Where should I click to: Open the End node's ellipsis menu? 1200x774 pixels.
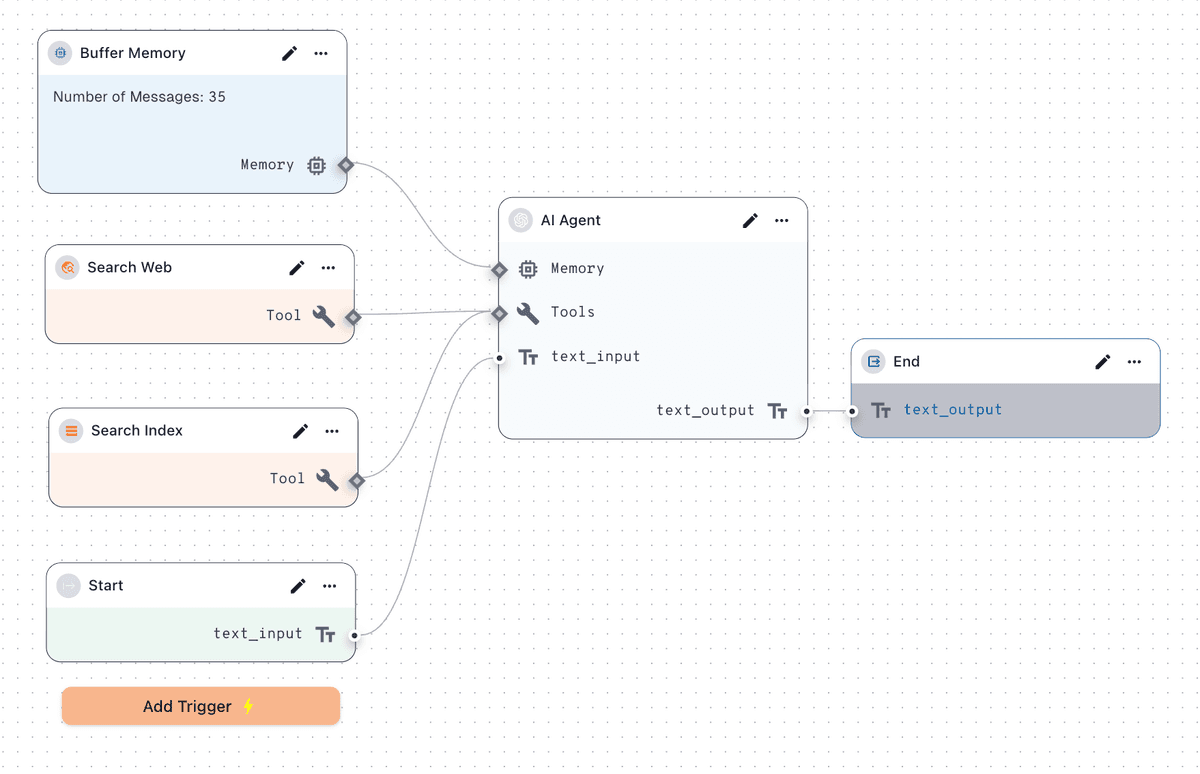(1135, 362)
